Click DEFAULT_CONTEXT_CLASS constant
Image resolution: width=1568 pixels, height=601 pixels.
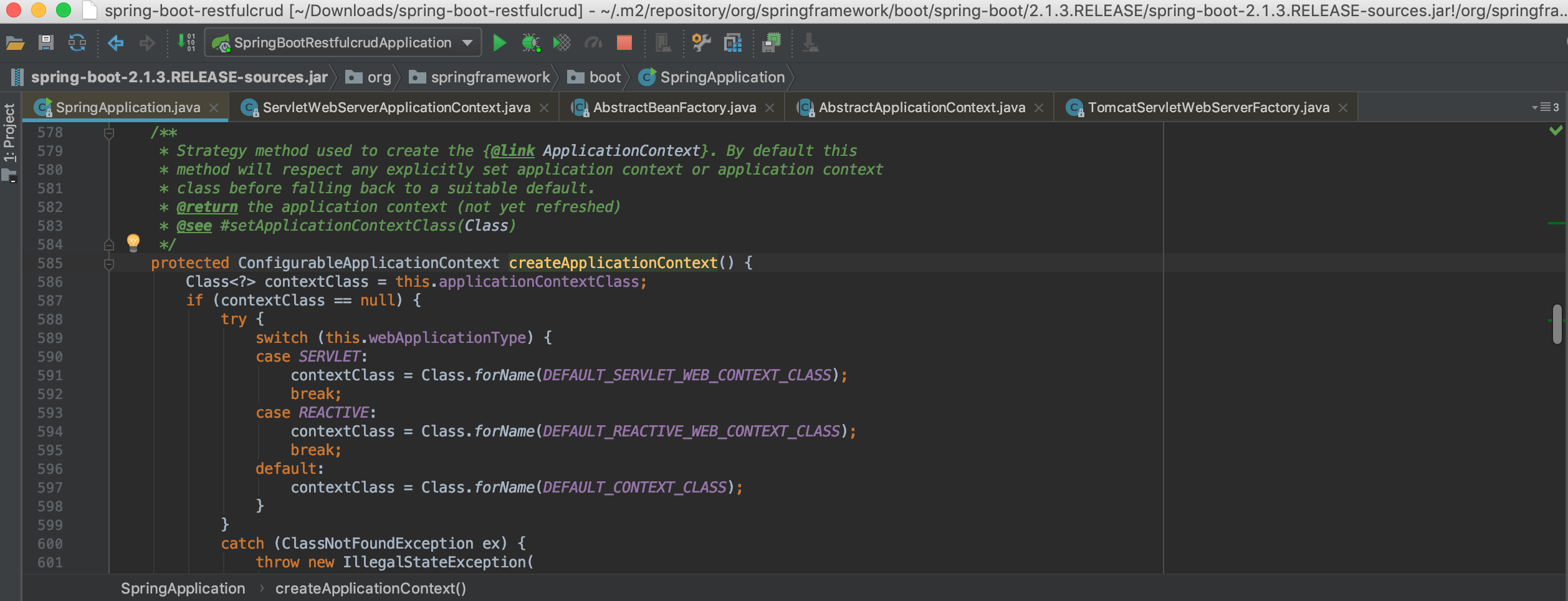pos(635,488)
